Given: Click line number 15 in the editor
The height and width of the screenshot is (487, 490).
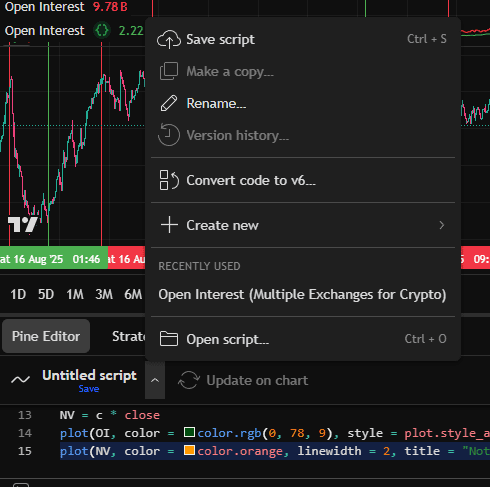Looking at the screenshot, I should [25, 451].
